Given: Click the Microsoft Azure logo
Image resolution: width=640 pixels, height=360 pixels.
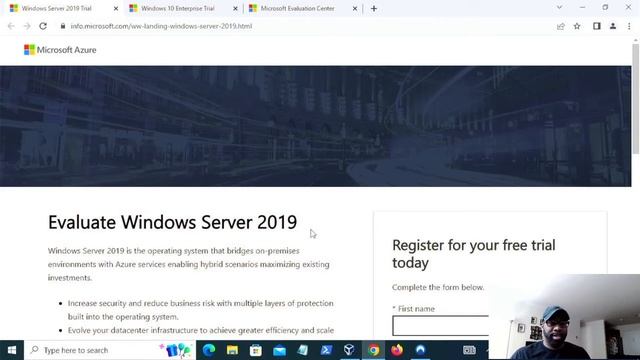Looking at the screenshot, I should pyautogui.click(x=60, y=50).
